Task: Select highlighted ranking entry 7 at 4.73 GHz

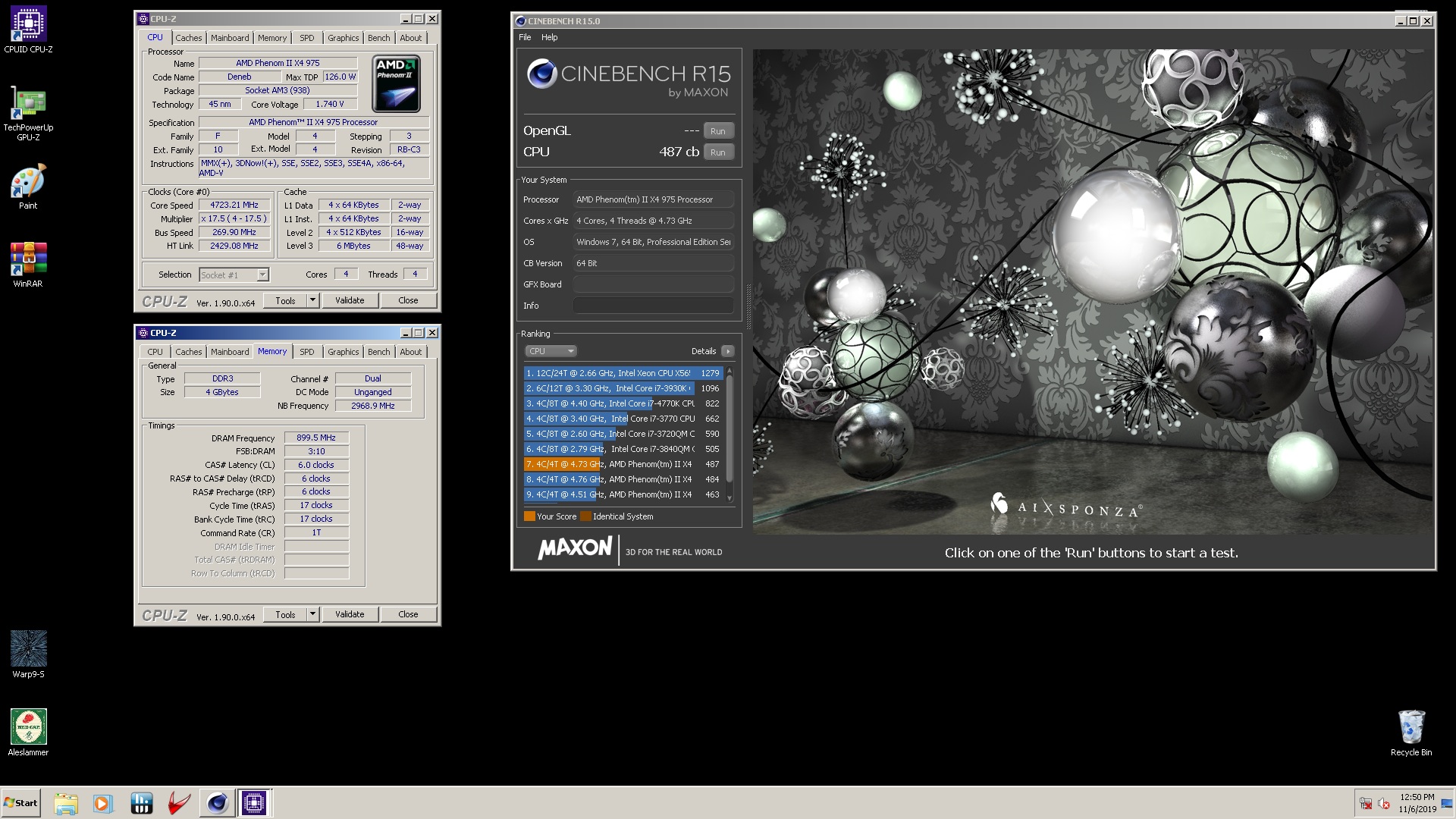Action: click(623, 464)
